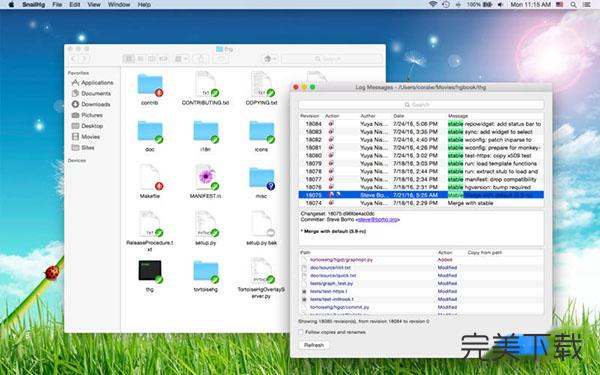The image size is (600, 375).
Task: Click the Log Messages search field
Action: pos(421,104)
